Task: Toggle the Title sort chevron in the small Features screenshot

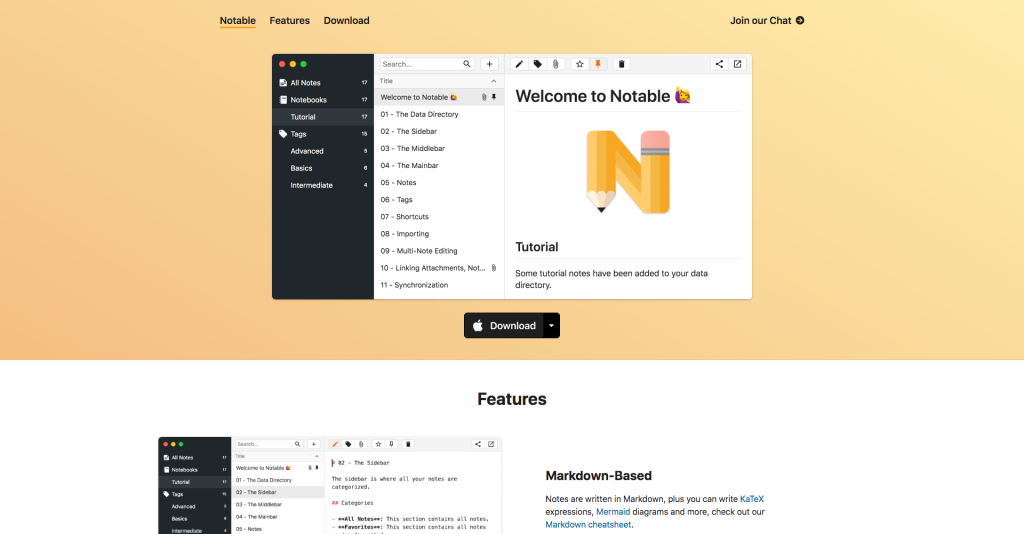Action: (317, 456)
